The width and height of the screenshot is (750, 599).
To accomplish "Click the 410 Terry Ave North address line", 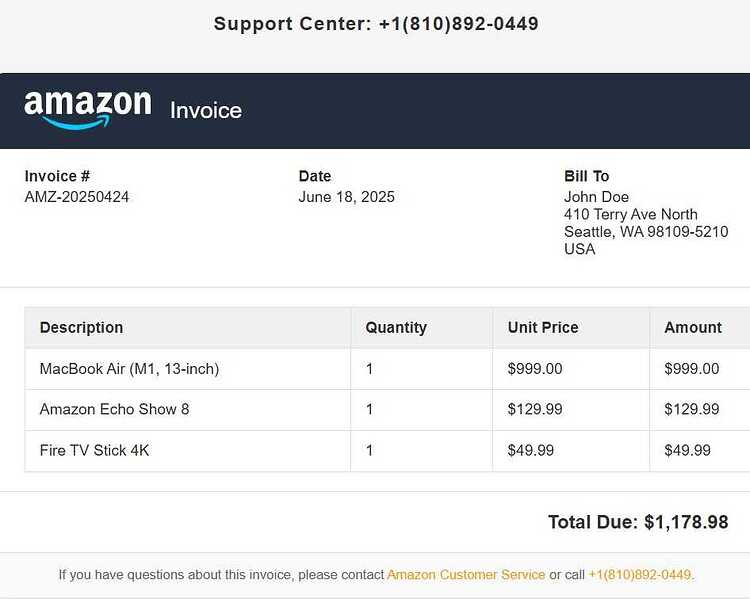I will 631,214.
